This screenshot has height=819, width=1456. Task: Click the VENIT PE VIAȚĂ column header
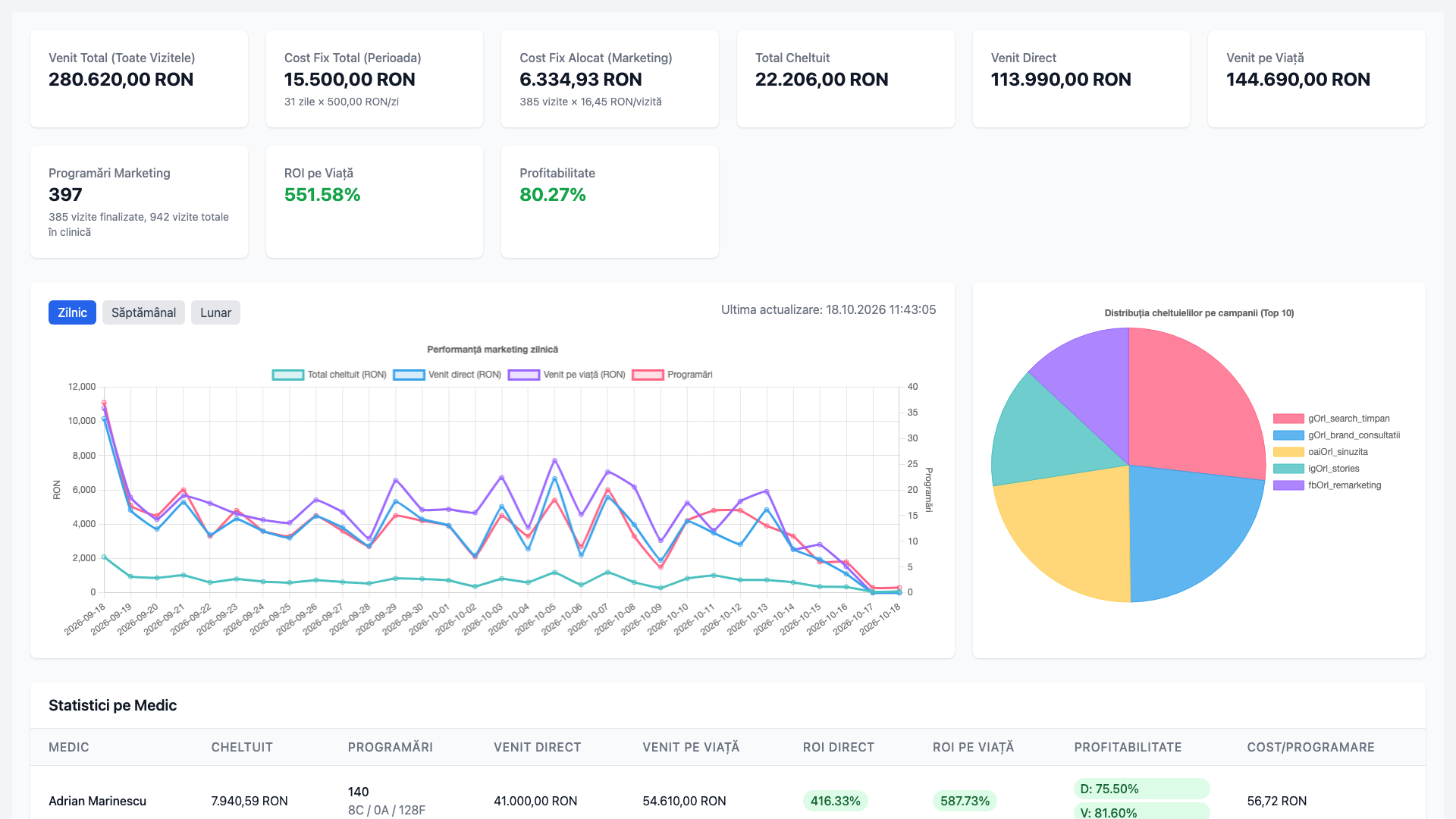691,747
